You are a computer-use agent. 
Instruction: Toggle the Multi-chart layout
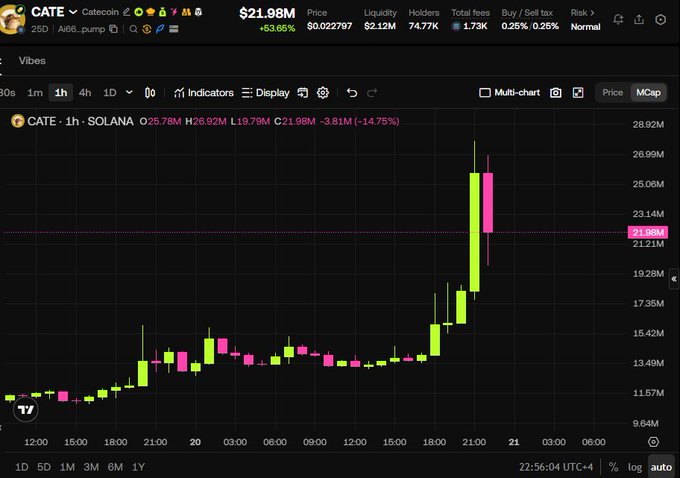tap(510, 92)
